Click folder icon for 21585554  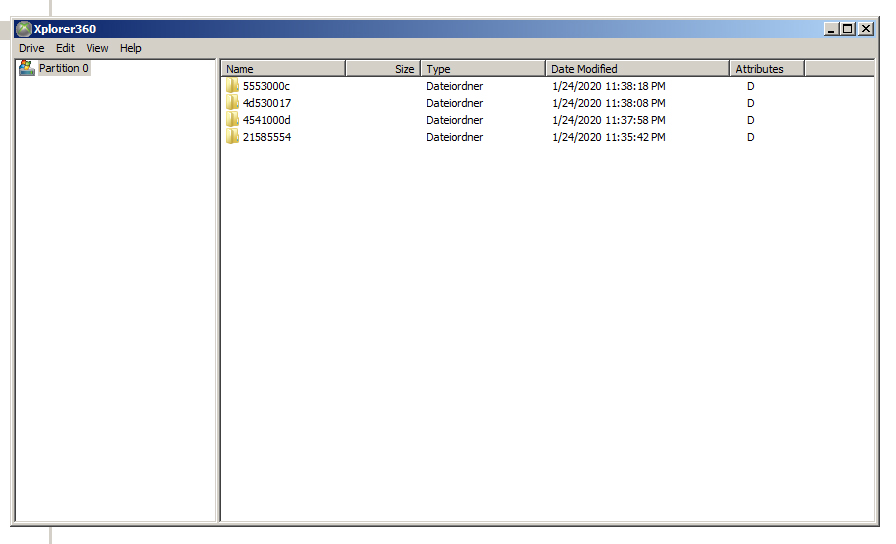[232, 137]
